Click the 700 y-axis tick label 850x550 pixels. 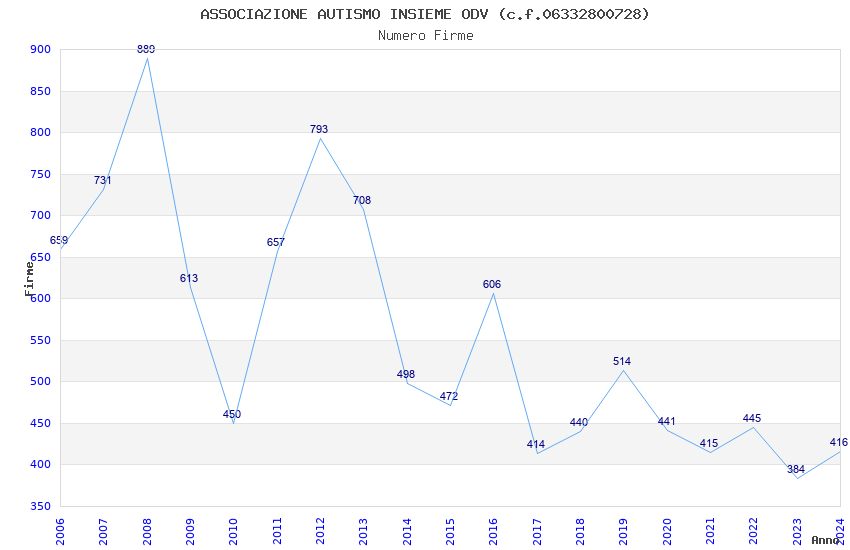[x=41, y=215]
